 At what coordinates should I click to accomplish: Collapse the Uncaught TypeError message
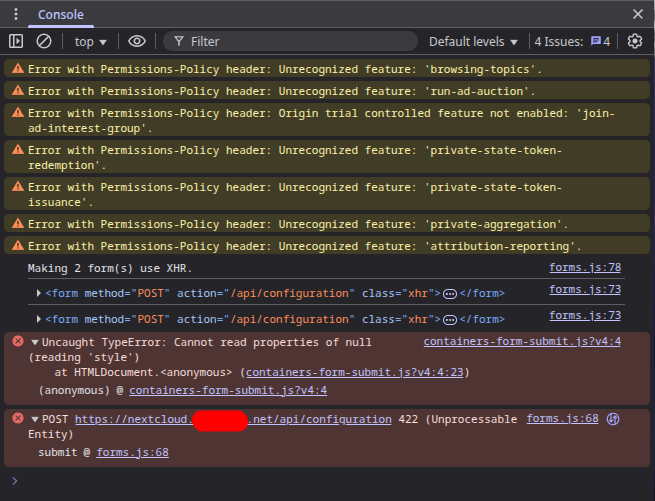click(35, 343)
